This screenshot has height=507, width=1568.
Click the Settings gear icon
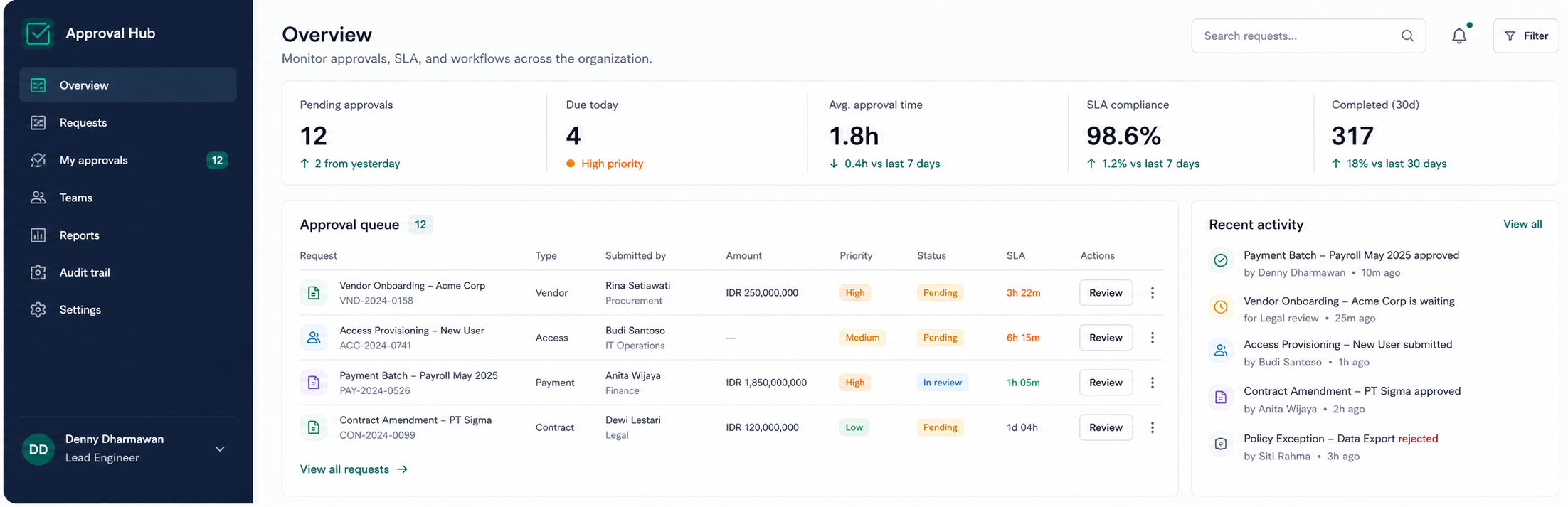(x=38, y=310)
